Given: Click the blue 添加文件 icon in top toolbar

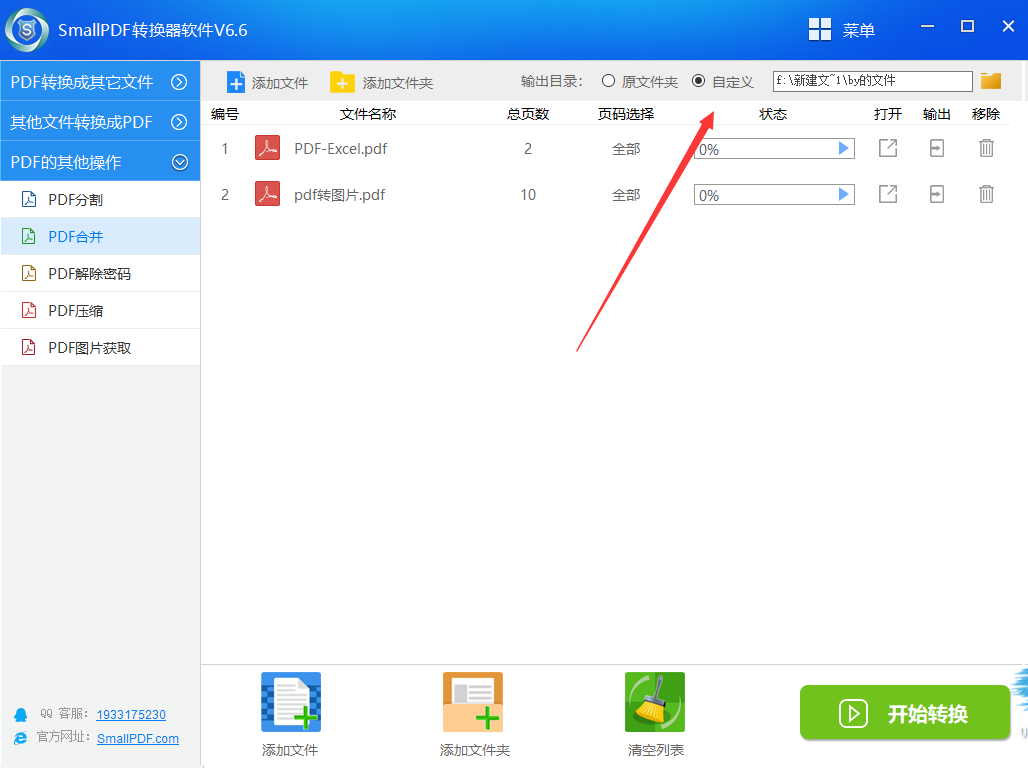Looking at the screenshot, I should pos(235,83).
